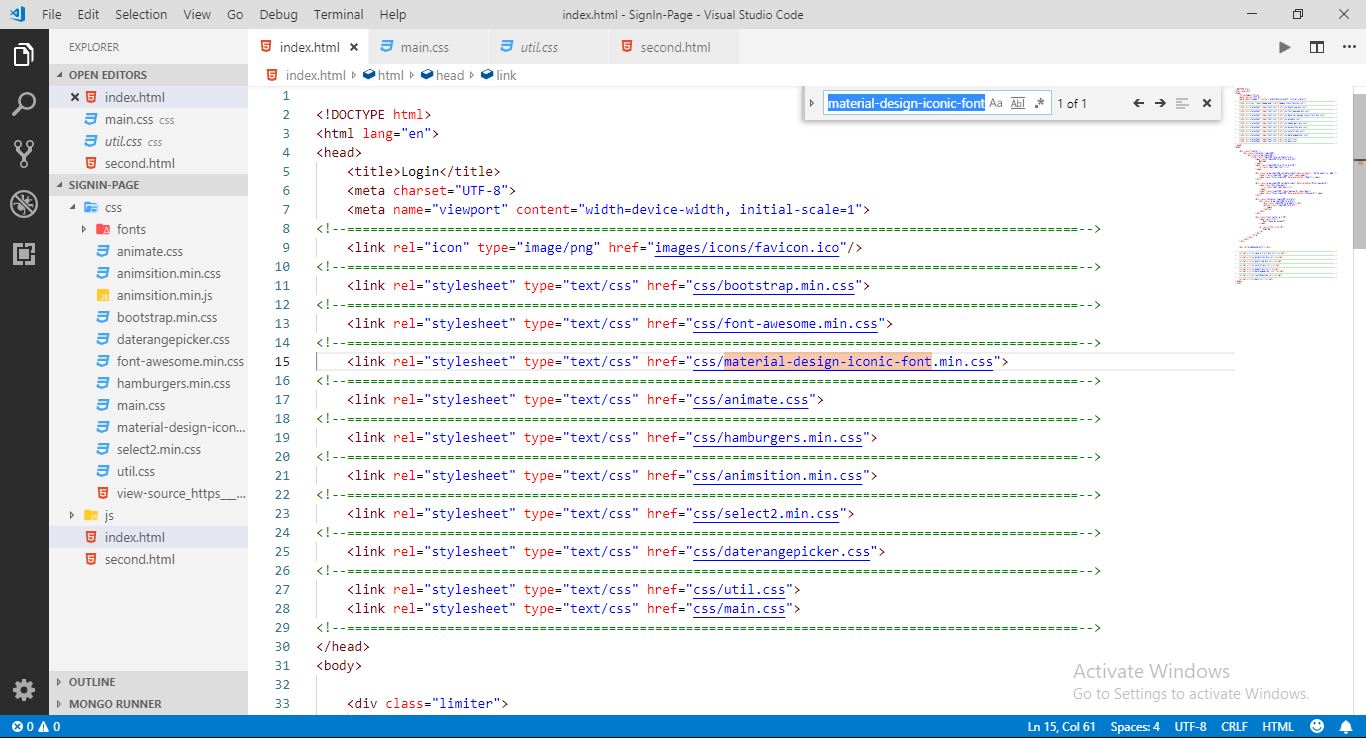Toggle Find in selection

click(x=1182, y=103)
